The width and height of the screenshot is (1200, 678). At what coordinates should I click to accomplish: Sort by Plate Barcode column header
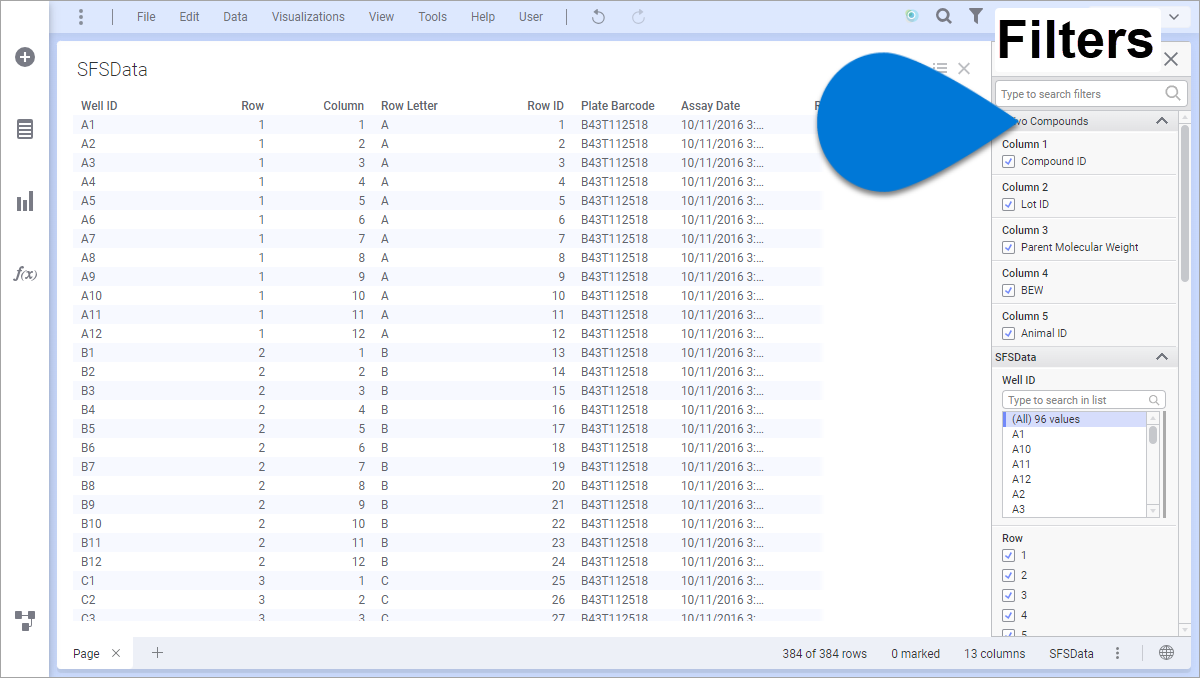click(x=618, y=105)
